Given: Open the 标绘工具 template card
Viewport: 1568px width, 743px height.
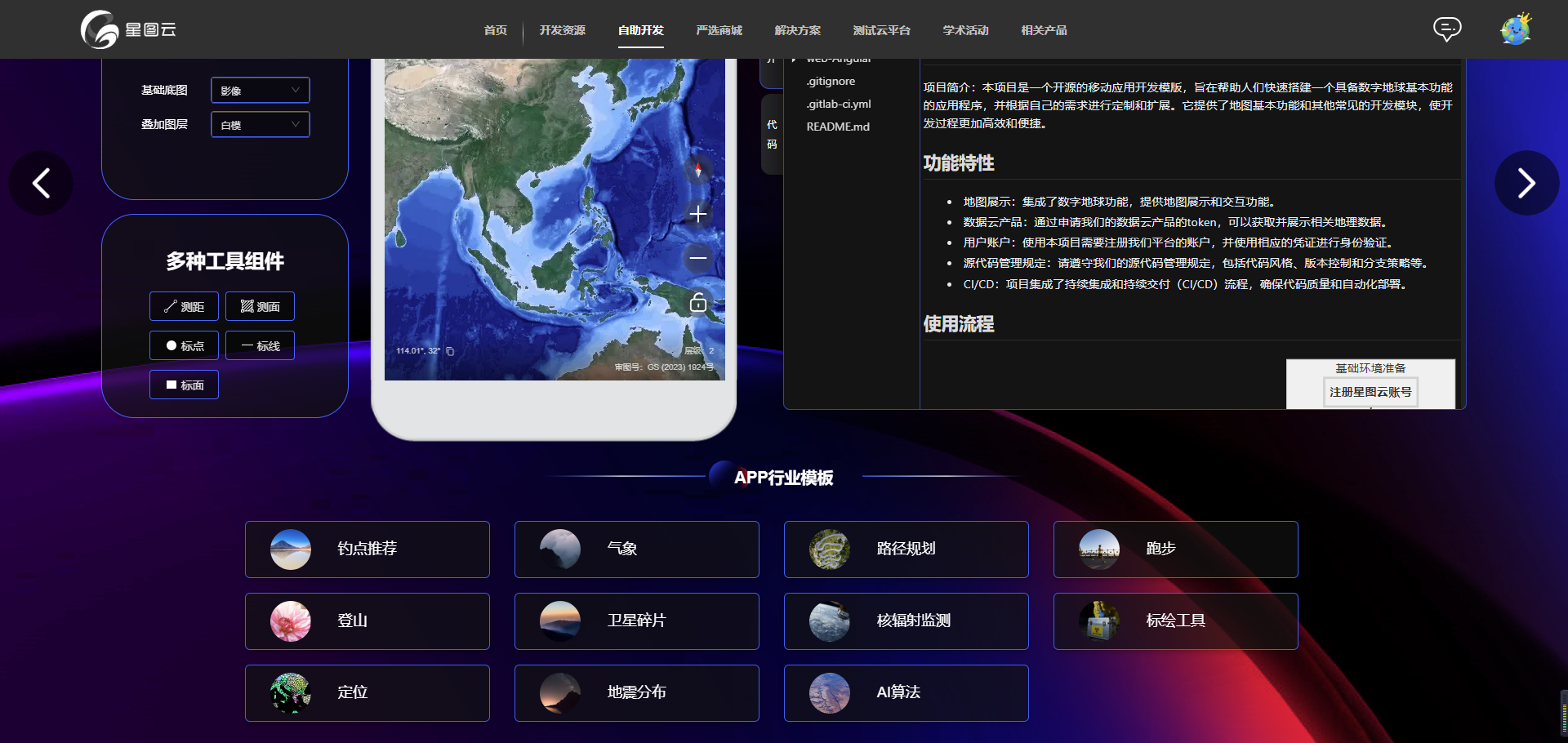Looking at the screenshot, I should [x=1176, y=621].
